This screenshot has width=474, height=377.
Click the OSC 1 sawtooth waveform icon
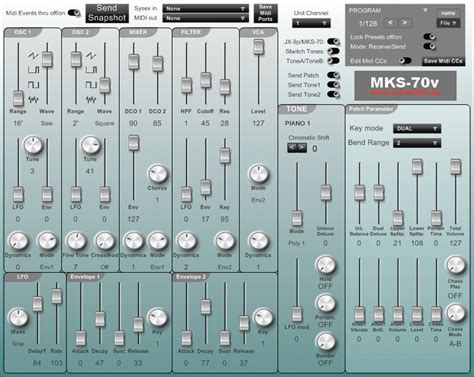click(x=33, y=56)
